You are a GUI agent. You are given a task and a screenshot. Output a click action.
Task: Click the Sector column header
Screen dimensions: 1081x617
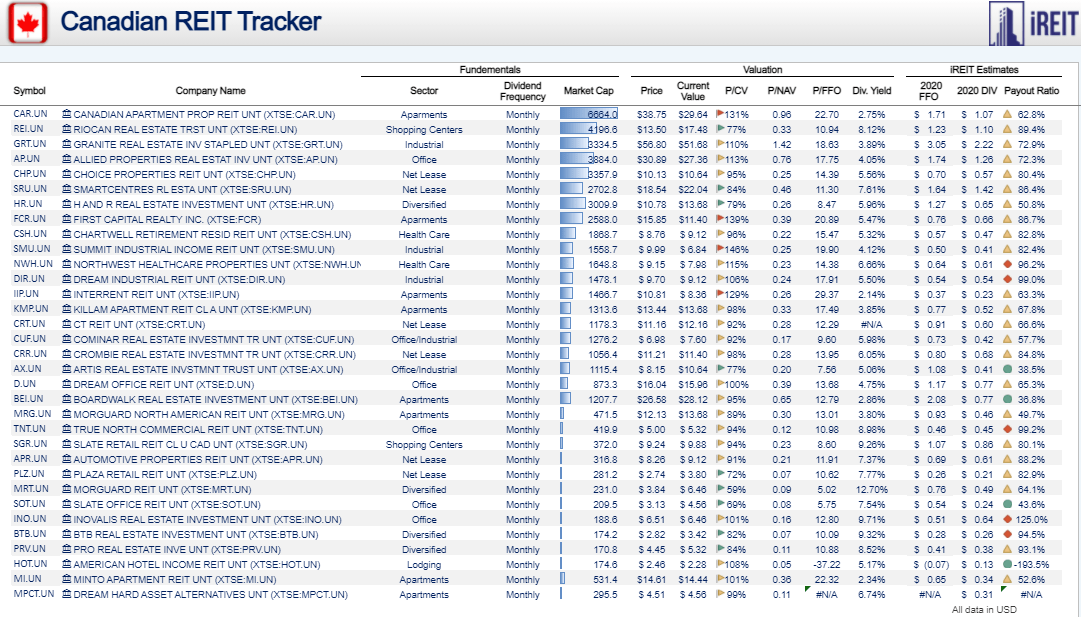(424, 91)
